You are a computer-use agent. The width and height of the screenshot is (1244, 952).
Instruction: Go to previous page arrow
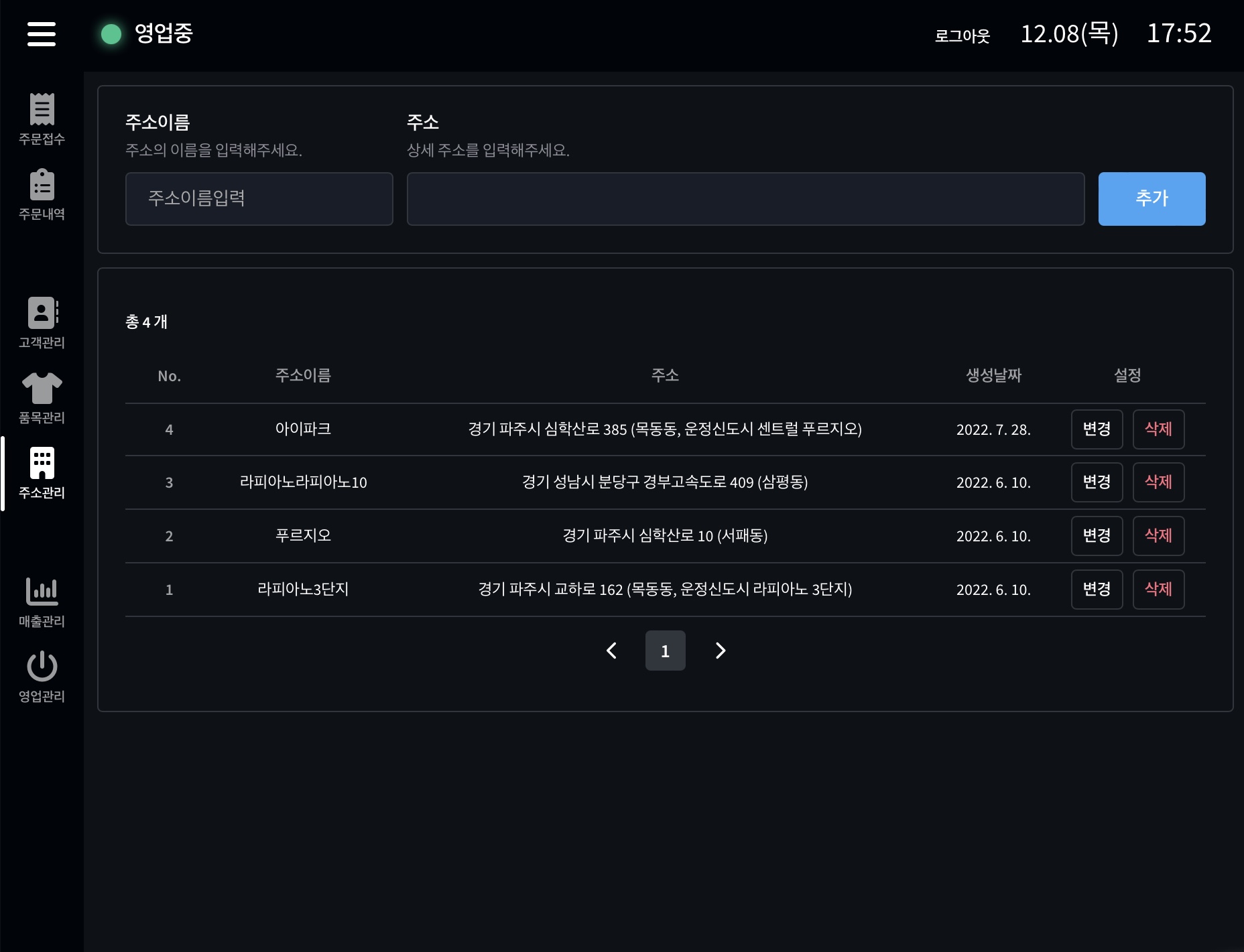[611, 651]
